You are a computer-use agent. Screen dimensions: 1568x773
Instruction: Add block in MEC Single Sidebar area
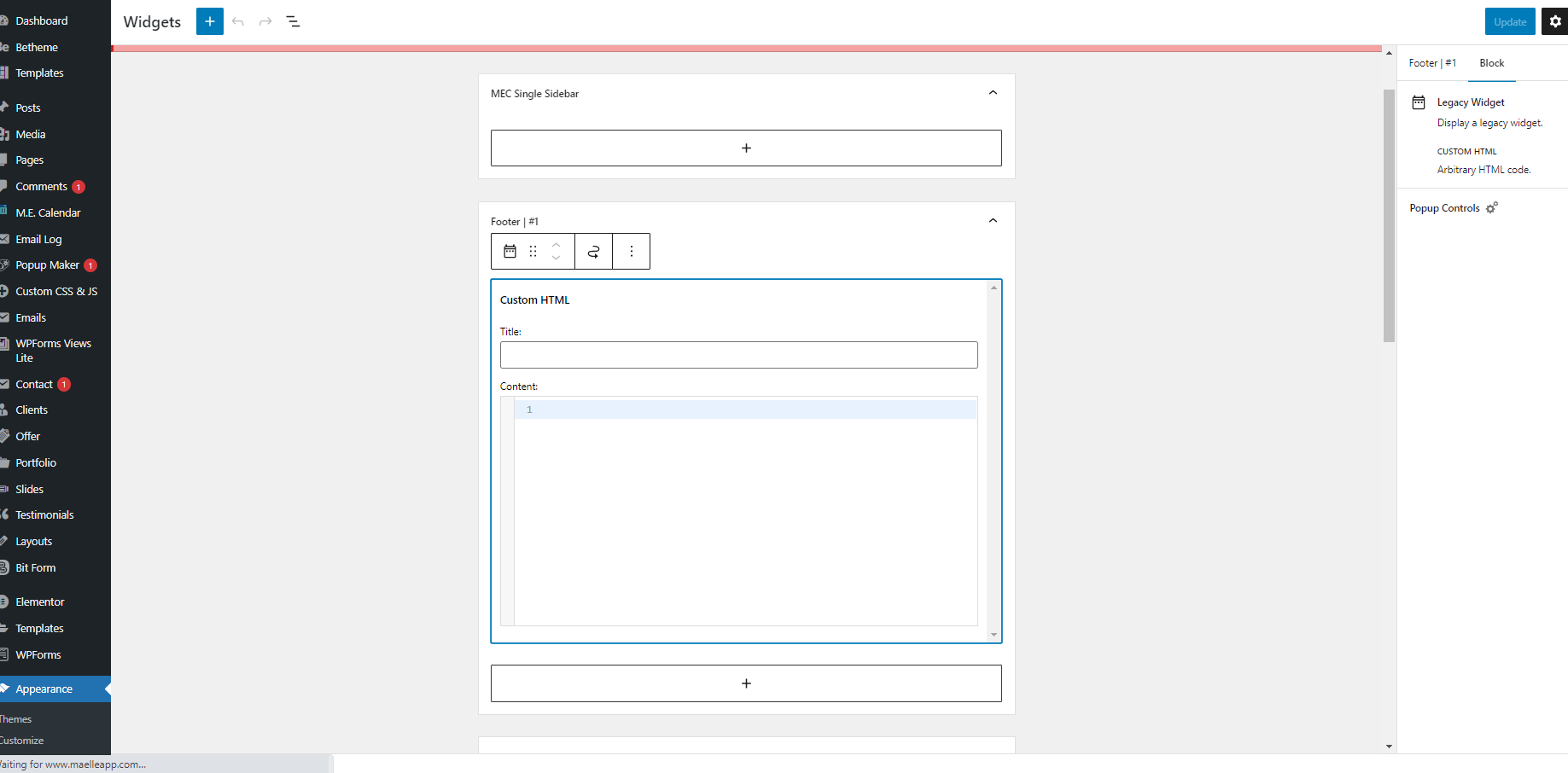[x=746, y=148]
